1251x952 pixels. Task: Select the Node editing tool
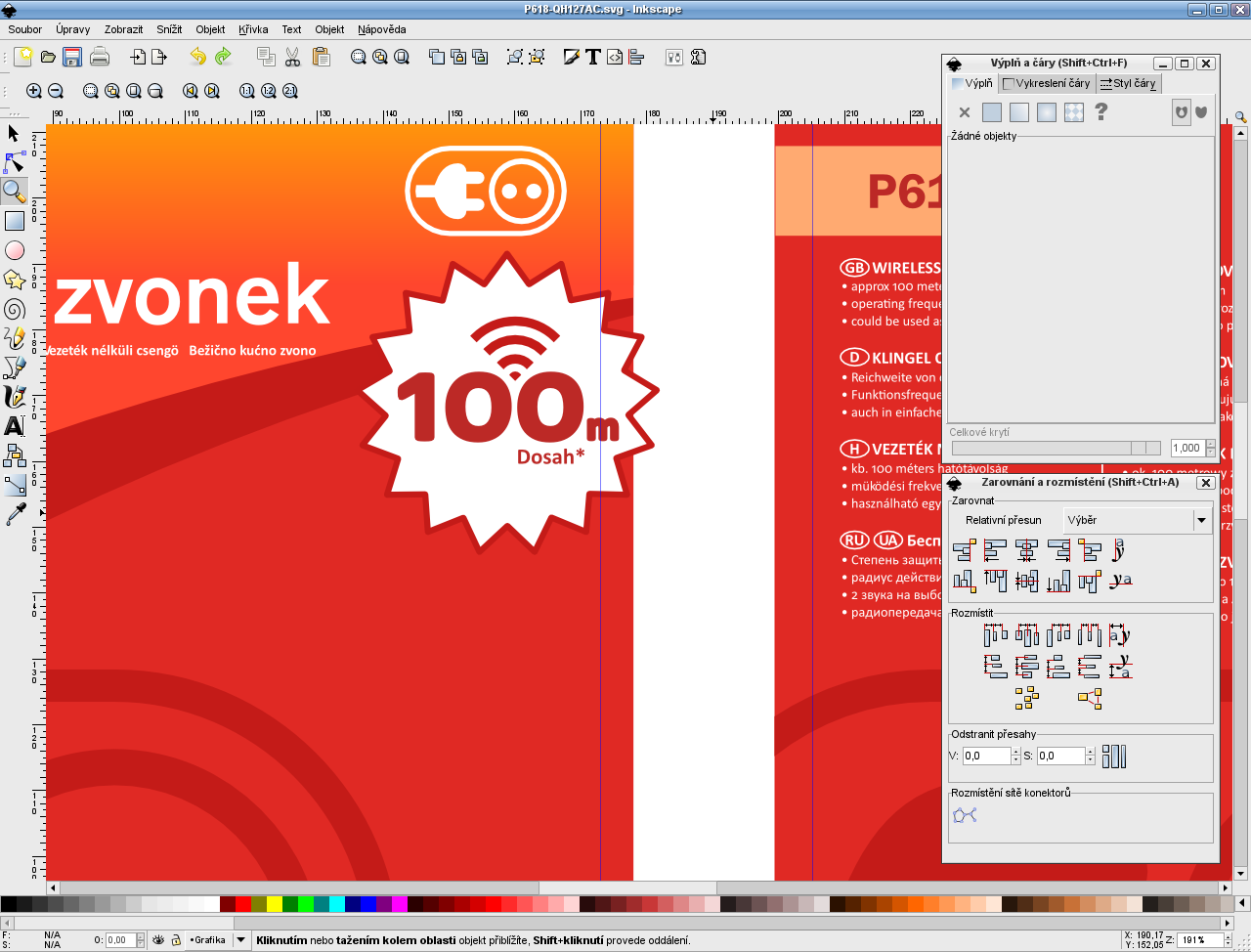(14, 162)
